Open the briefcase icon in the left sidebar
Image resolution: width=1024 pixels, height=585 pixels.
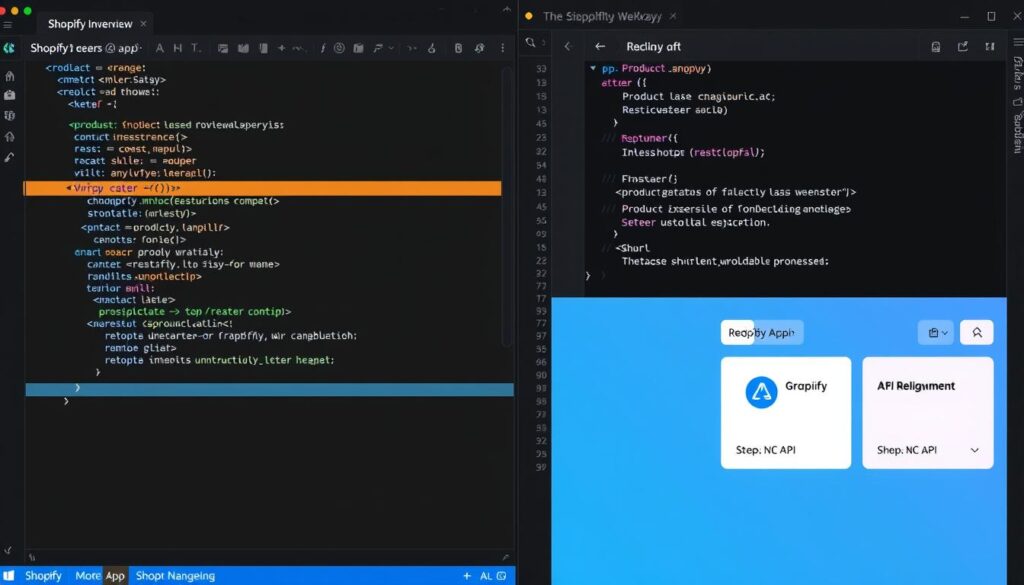[9, 95]
